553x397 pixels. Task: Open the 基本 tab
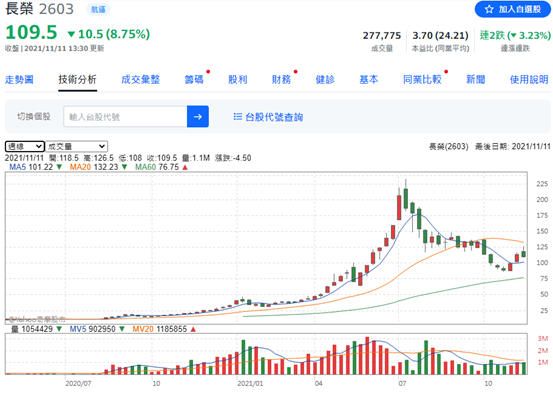[369, 80]
